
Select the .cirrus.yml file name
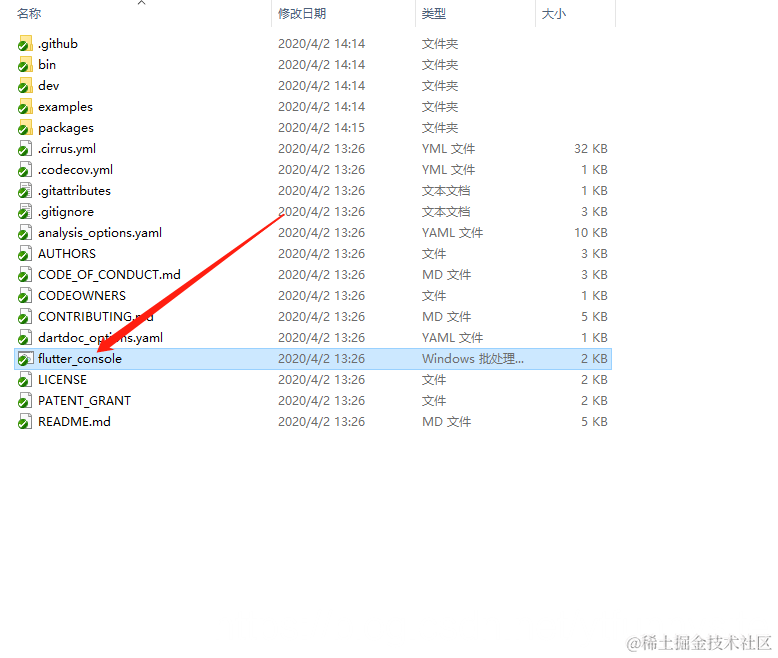pos(67,149)
